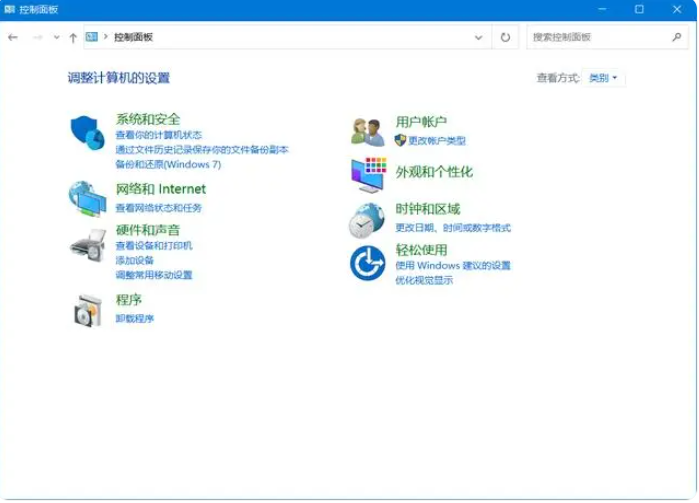The image size is (699, 503).
Task: Open the Programs icon
Action: click(87, 310)
